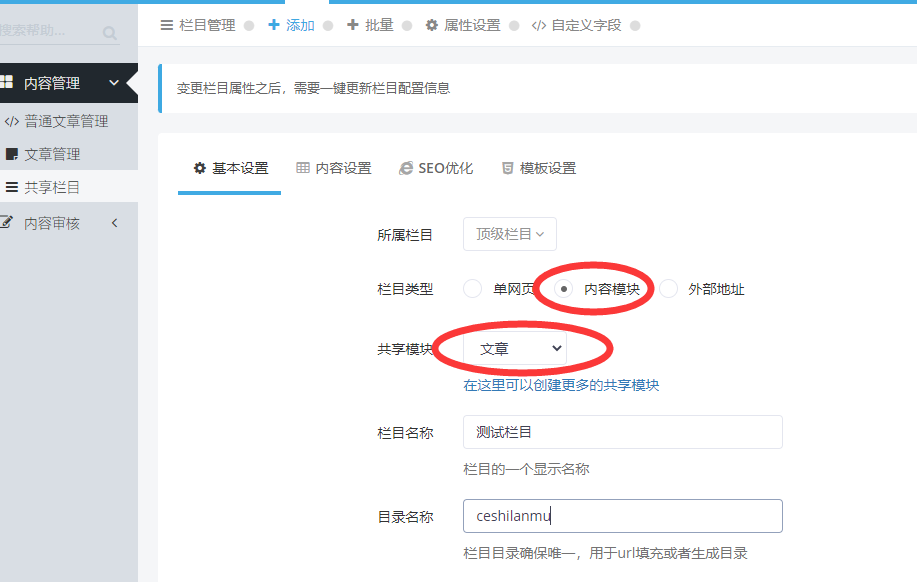The height and width of the screenshot is (582, 917).
Task: Click the list icon beside 共享栏目
Action: (x=12, y=187)
